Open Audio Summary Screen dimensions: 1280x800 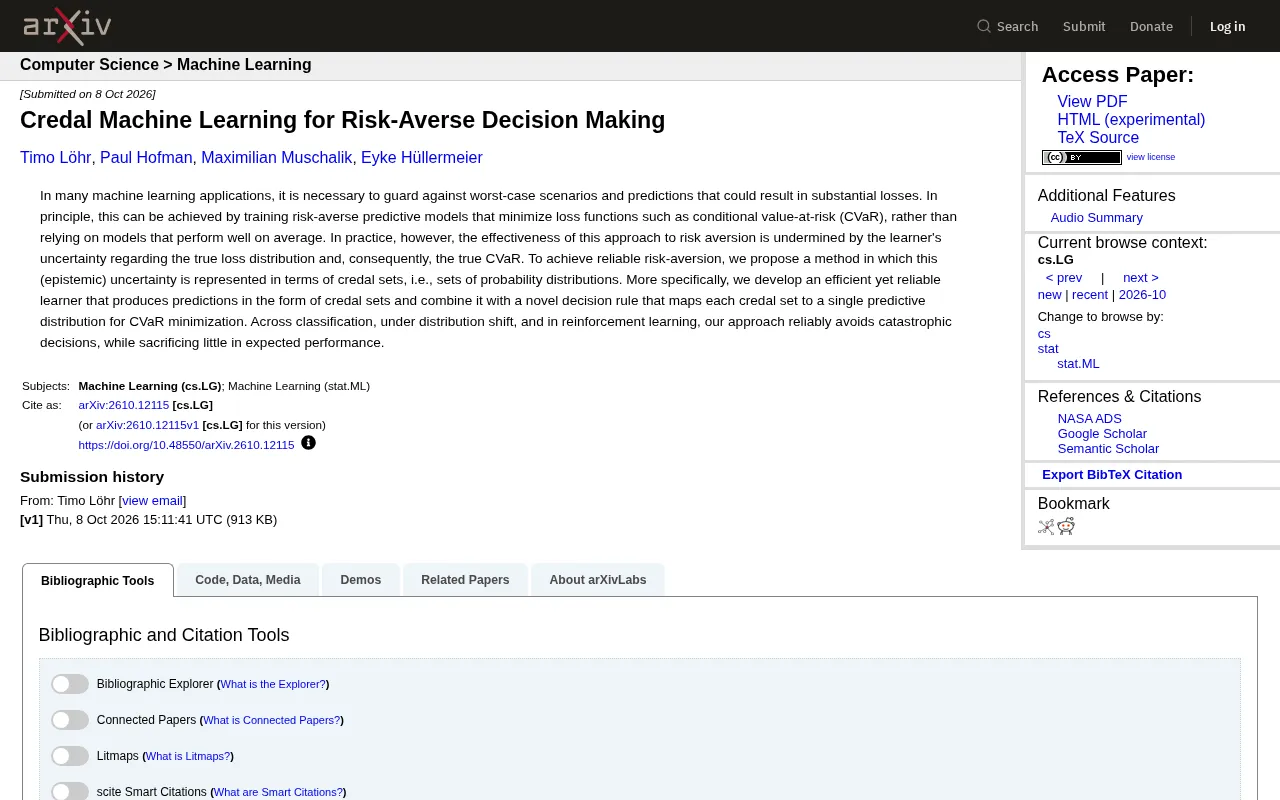click(x=1096, y=218)
